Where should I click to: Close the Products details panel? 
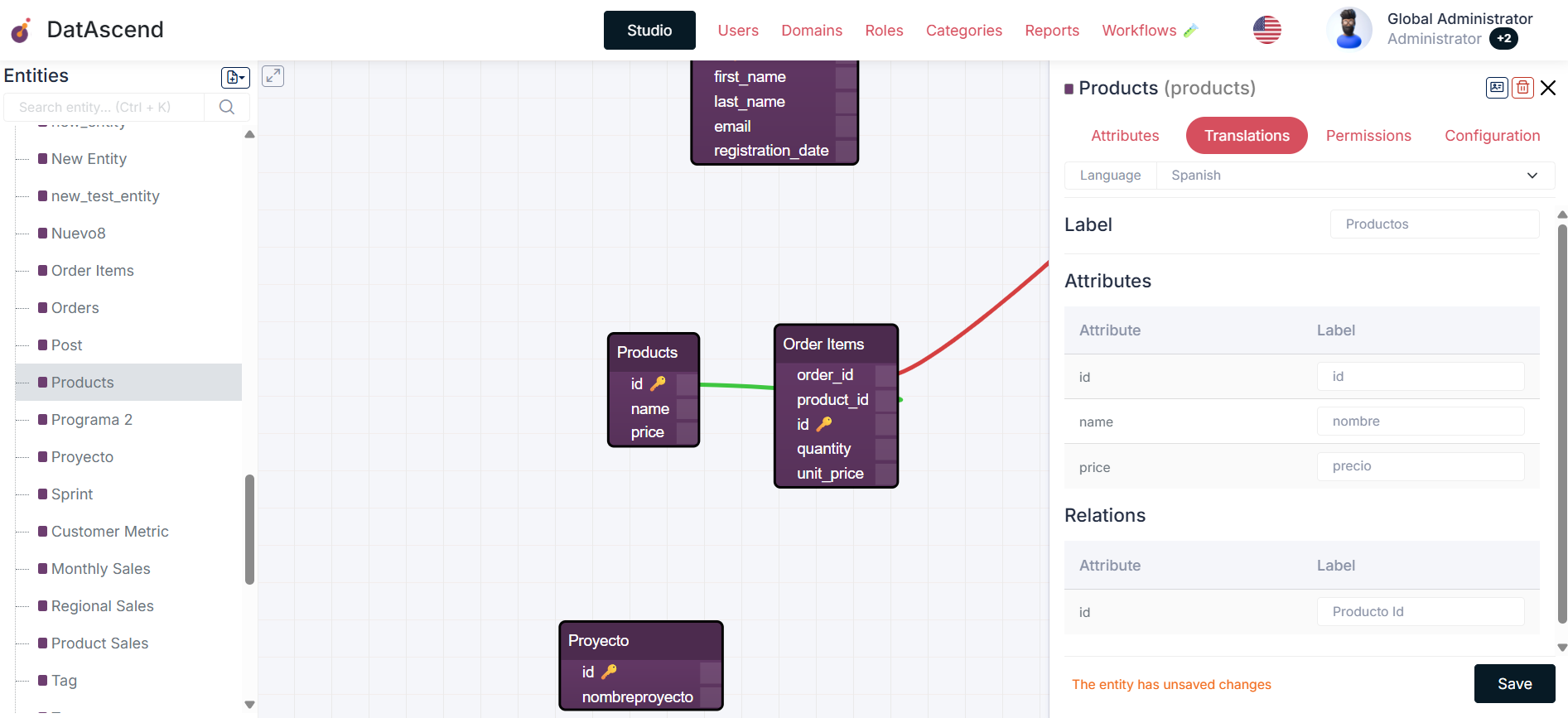click(x=1548, y=88)
